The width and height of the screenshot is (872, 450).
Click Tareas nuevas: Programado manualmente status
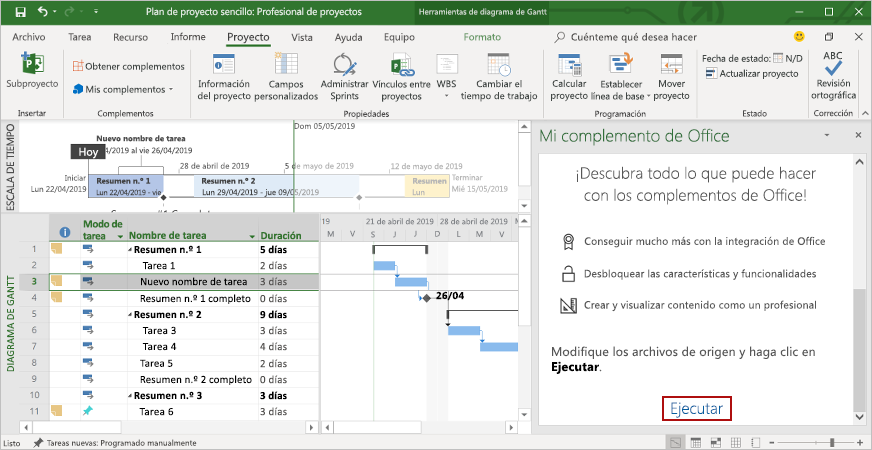point(115,443)
